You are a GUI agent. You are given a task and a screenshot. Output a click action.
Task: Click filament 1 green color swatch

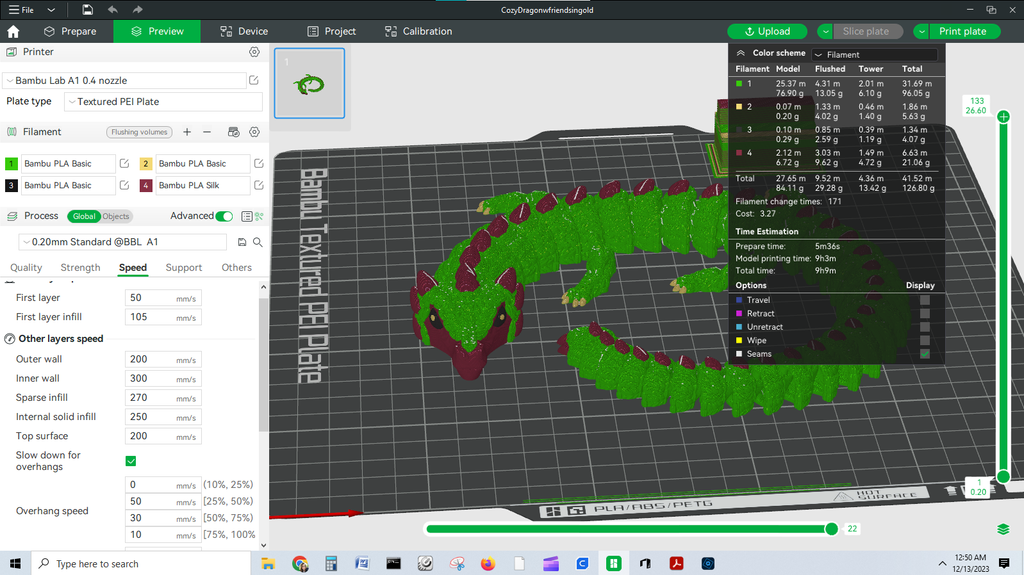tap(12, 164)
